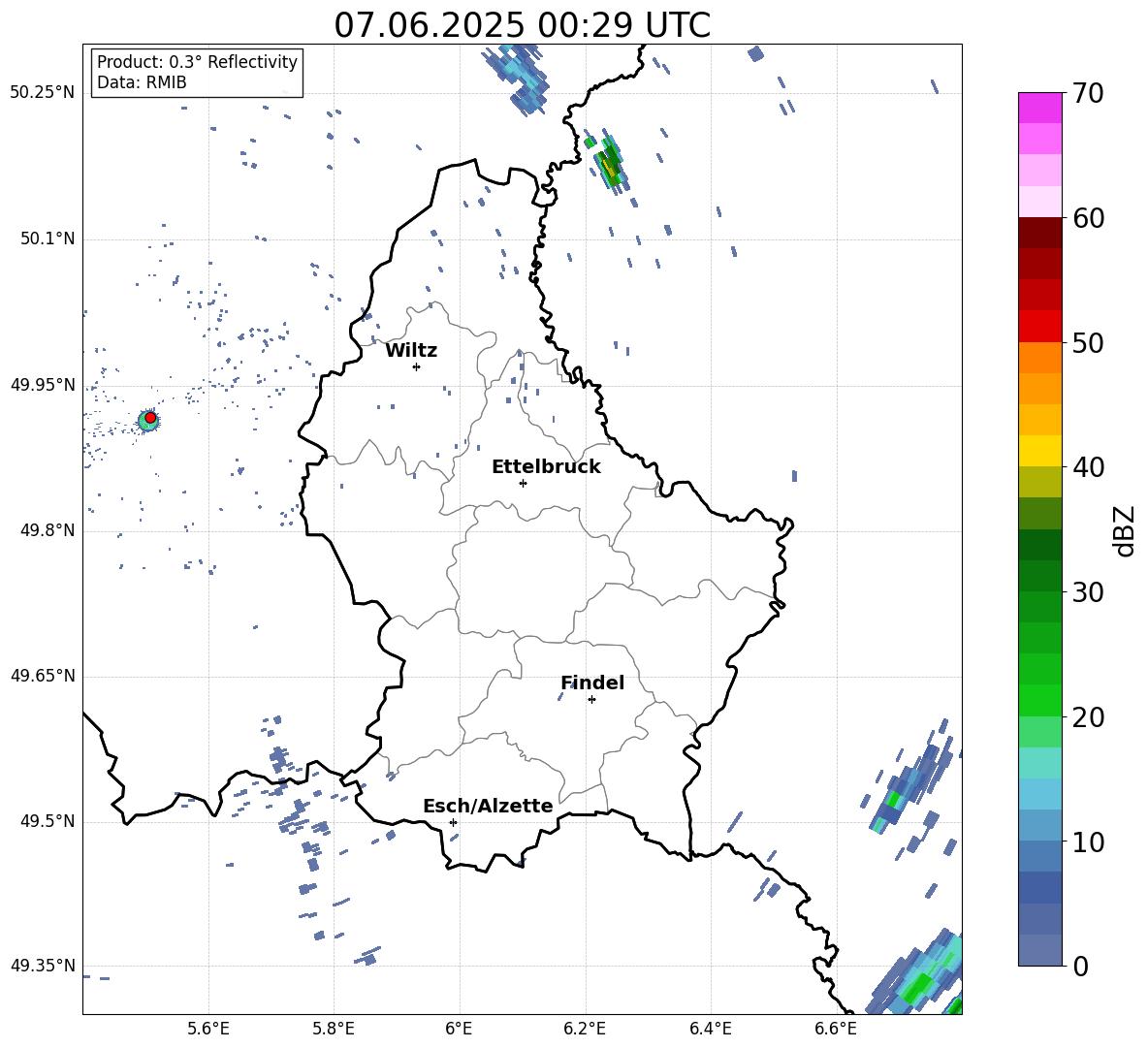Click colorbar tick label 60
This screenshot has width=1148, height=1048.
coord(1088,218)
